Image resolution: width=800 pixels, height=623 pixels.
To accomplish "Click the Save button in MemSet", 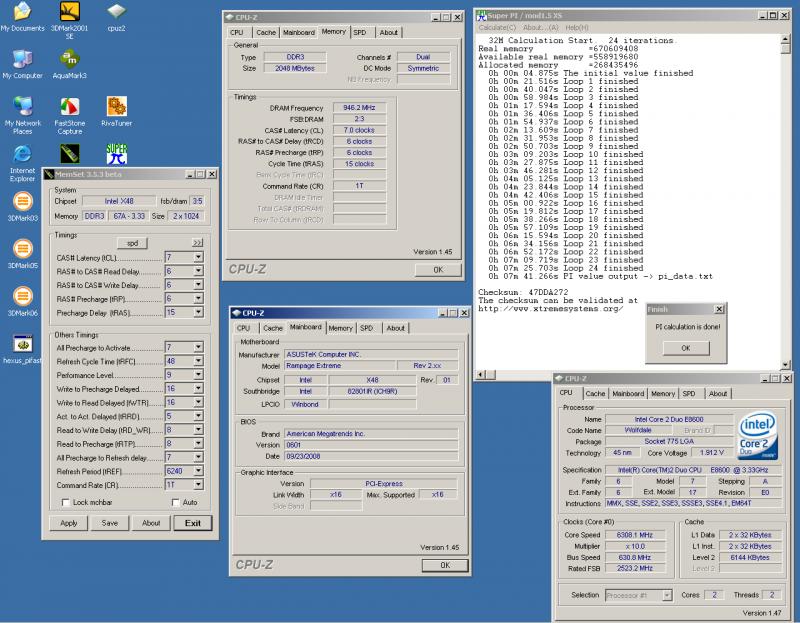I will pyautogui.click(x=110, y=523).
